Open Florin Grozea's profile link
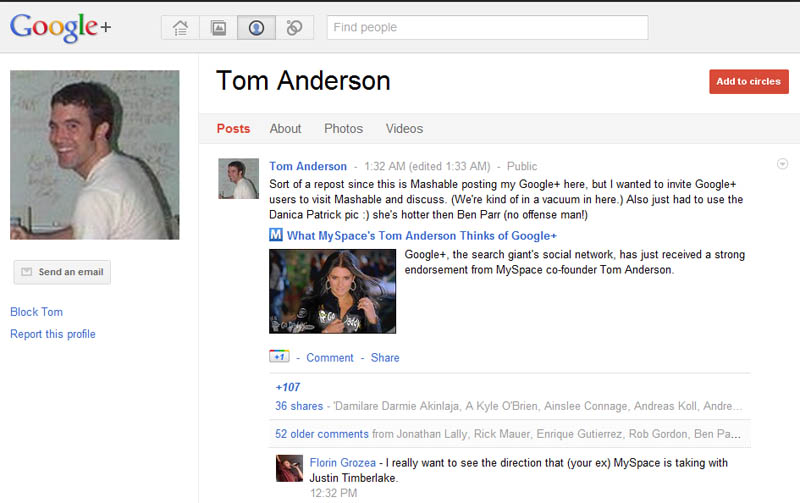 coord(342,463)
